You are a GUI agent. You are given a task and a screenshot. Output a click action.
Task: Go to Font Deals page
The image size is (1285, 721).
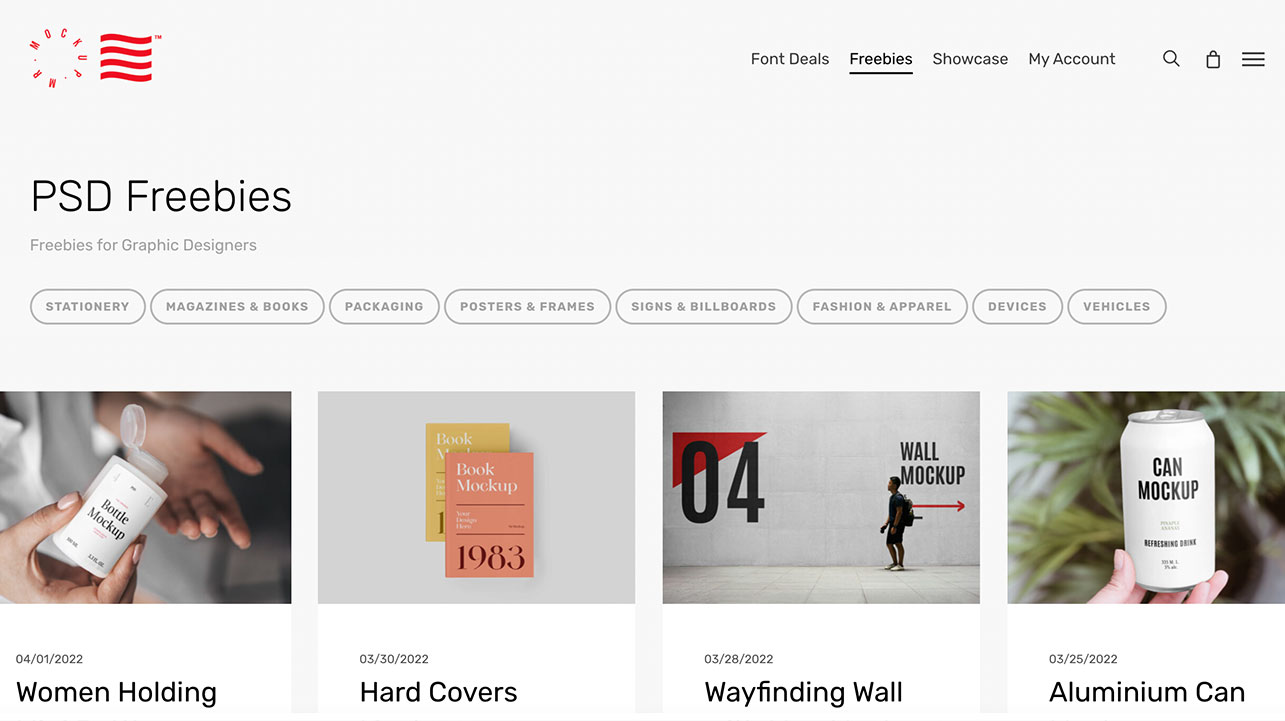click(x=790, y=59)
